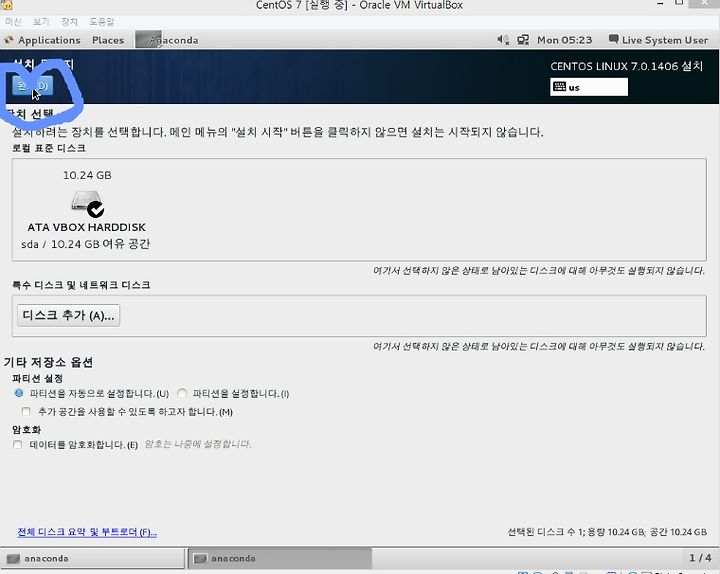Click the 10.24 GB size label above disk
Screen dimensions: 720x574
87,175
